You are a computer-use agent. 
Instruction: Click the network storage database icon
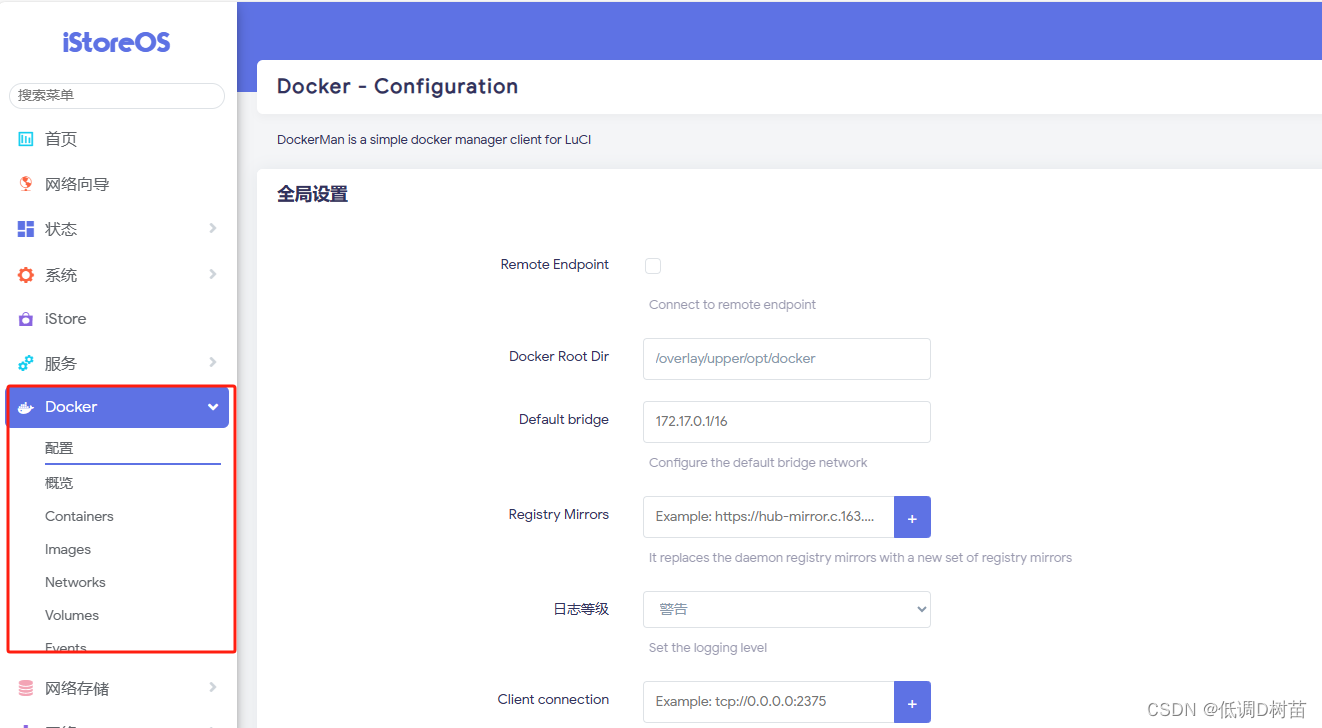[x=26, y=688]
